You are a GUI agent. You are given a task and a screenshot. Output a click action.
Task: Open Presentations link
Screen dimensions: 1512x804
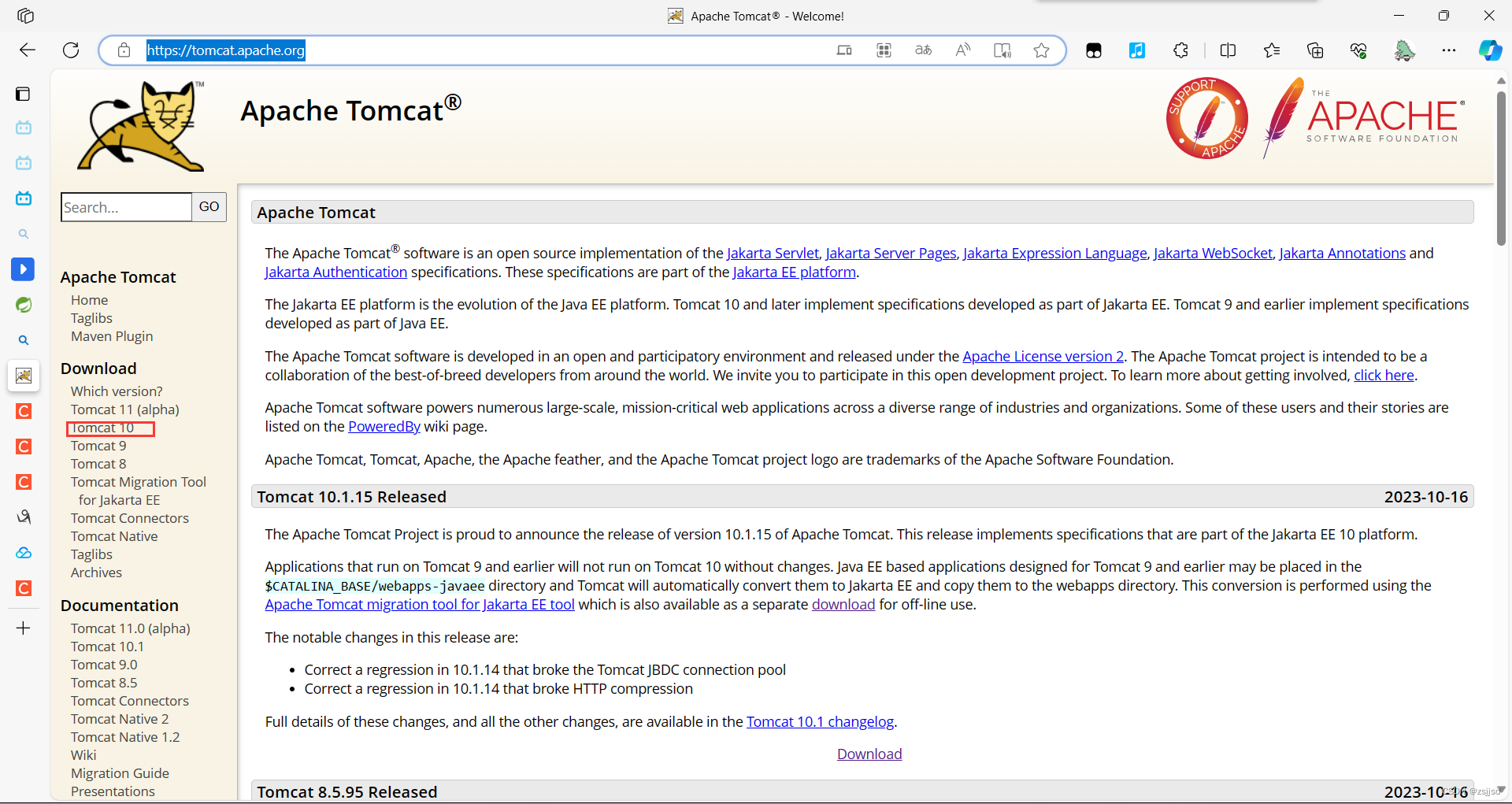coord(113,791)
